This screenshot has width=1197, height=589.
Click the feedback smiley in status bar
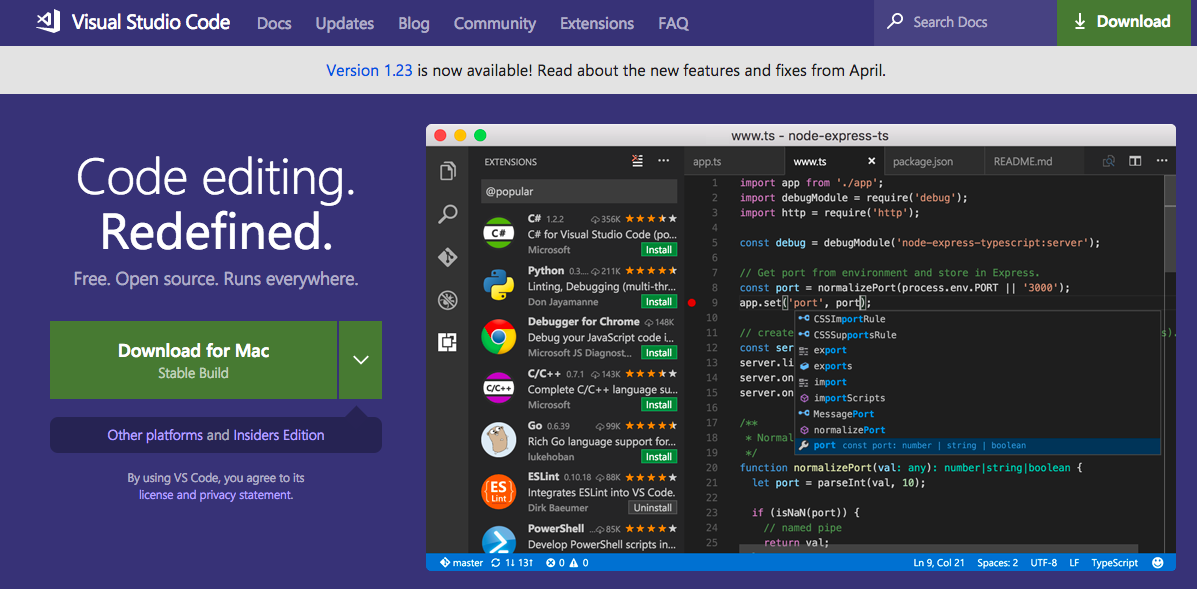(x=1158, y=563)
